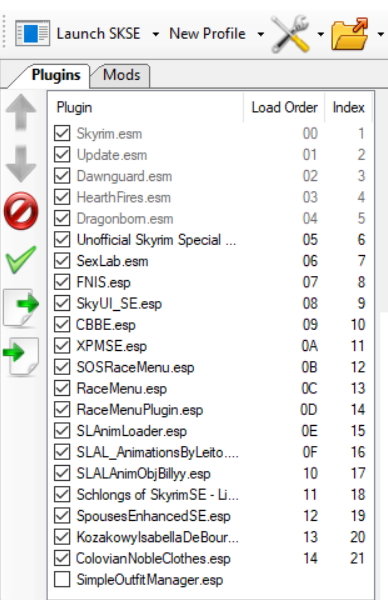
Task: Click the green checkmark enable-all icon
Action: coord(21,259)
